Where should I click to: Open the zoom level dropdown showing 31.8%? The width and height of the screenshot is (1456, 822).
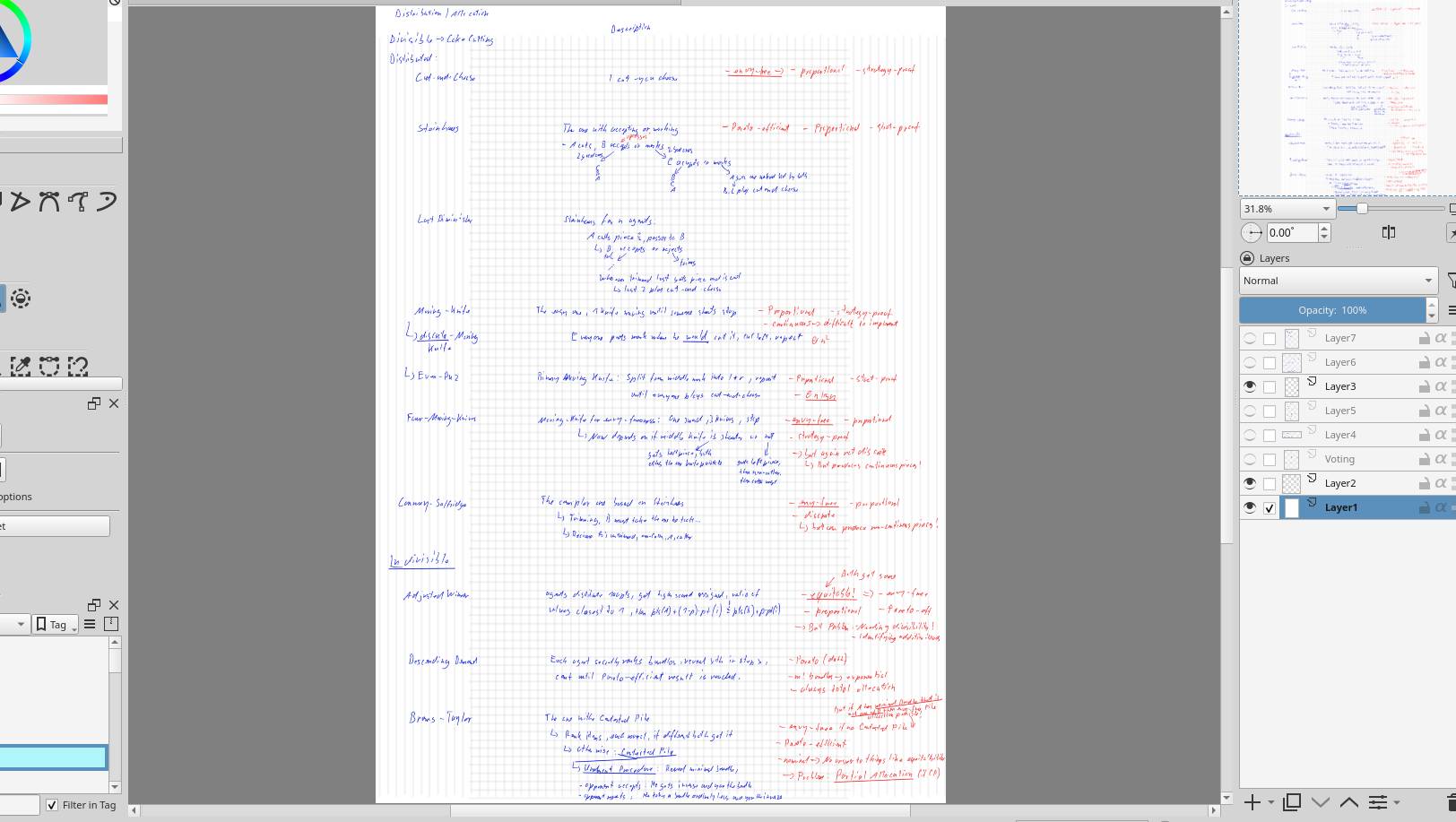(x=1287, y=209)
